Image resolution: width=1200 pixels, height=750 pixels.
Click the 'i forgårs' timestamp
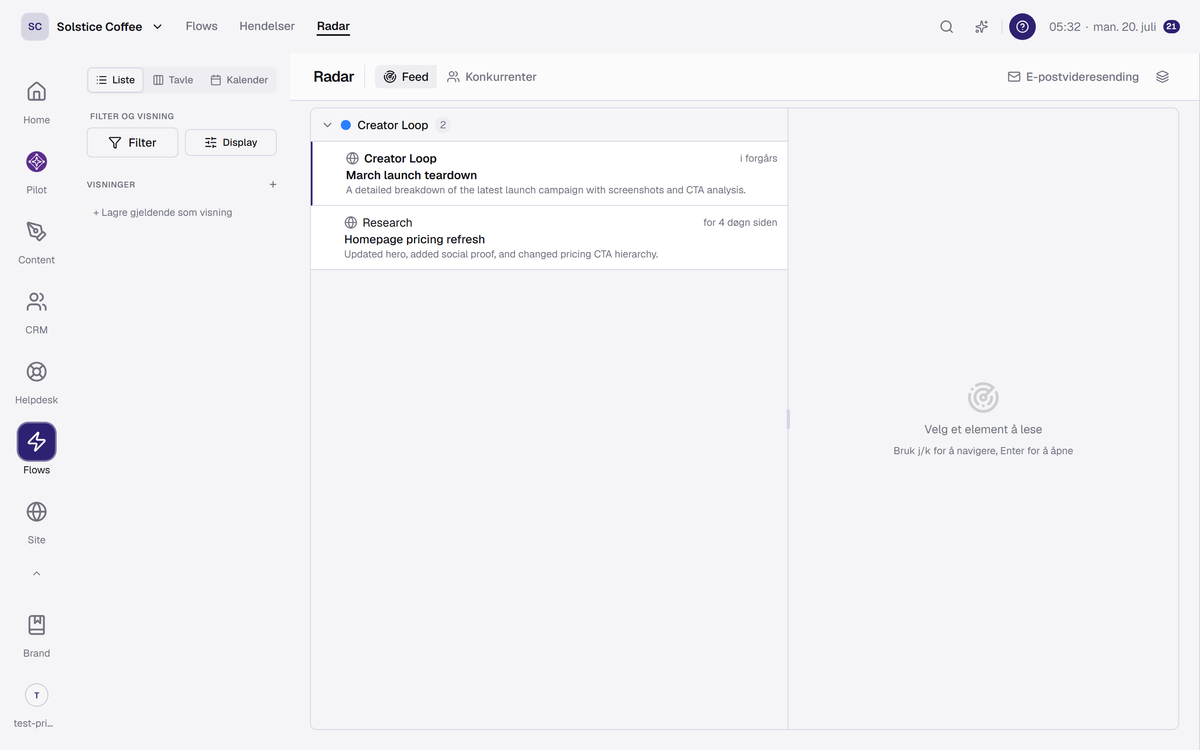(758, 158)
